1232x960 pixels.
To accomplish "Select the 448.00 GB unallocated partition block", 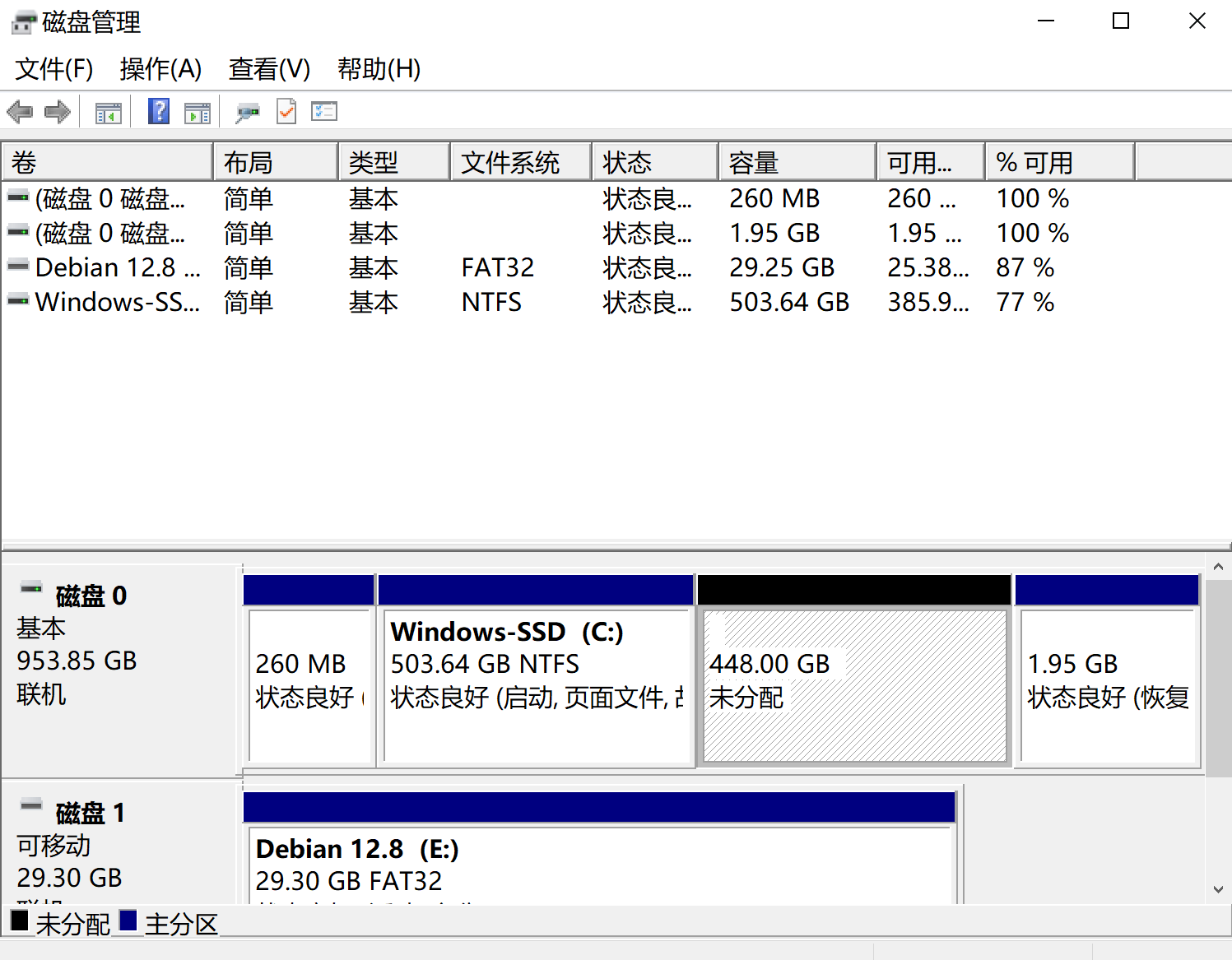I will (854, 684).
